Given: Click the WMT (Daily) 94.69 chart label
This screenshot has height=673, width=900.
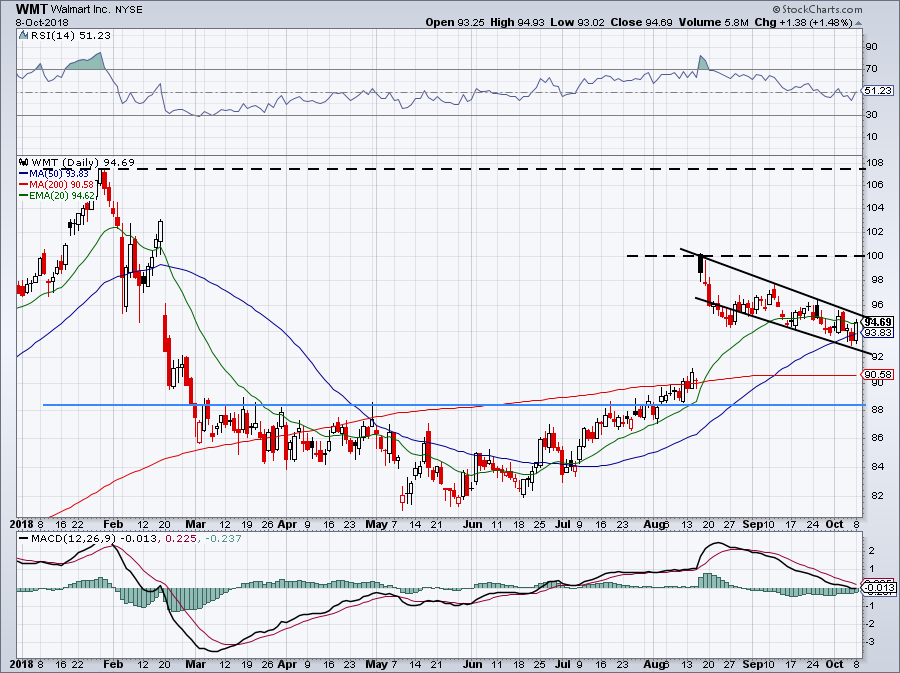Looking at the screenshot, I should pos(83,162).
